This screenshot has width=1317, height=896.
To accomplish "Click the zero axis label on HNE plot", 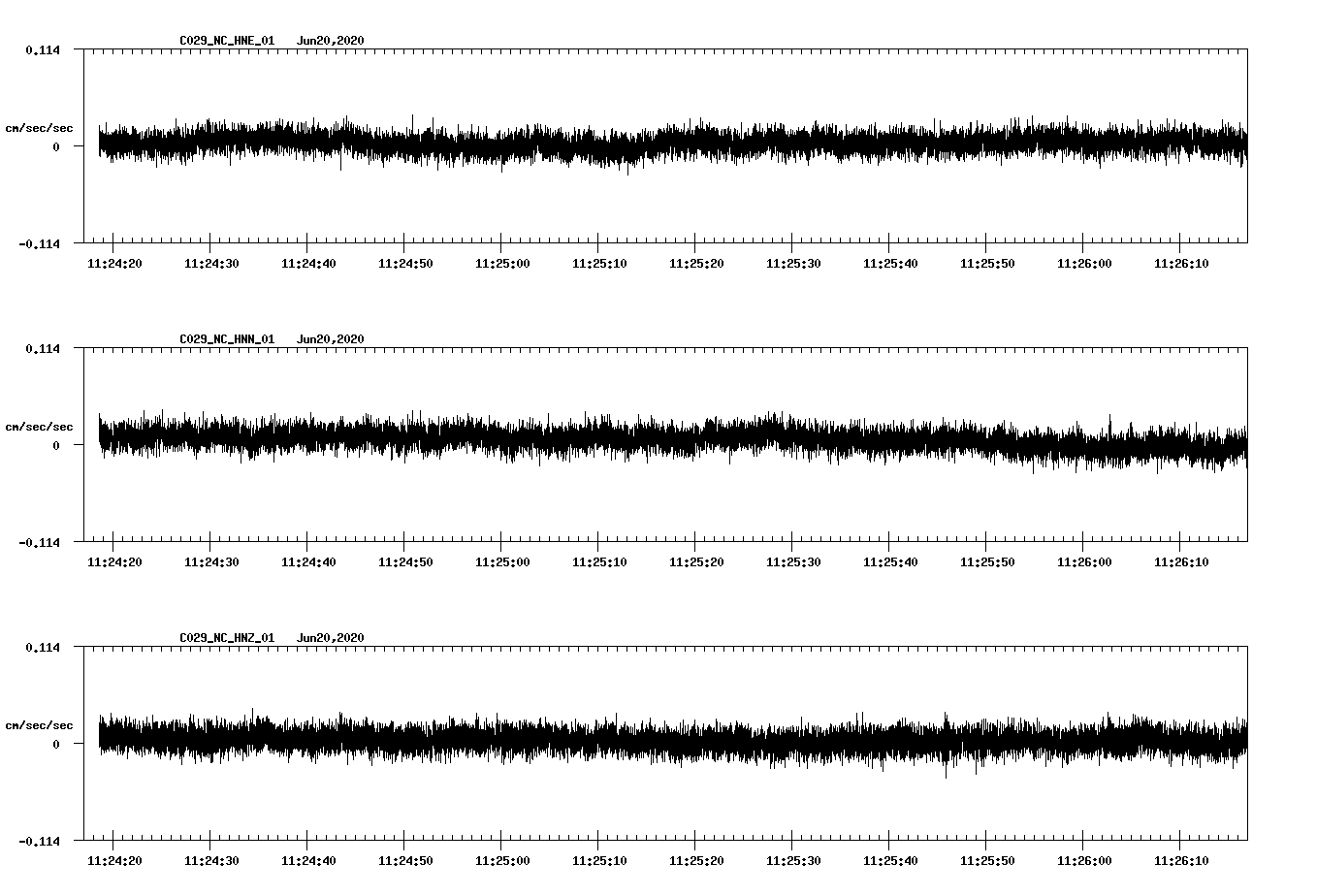I will 56,146.
